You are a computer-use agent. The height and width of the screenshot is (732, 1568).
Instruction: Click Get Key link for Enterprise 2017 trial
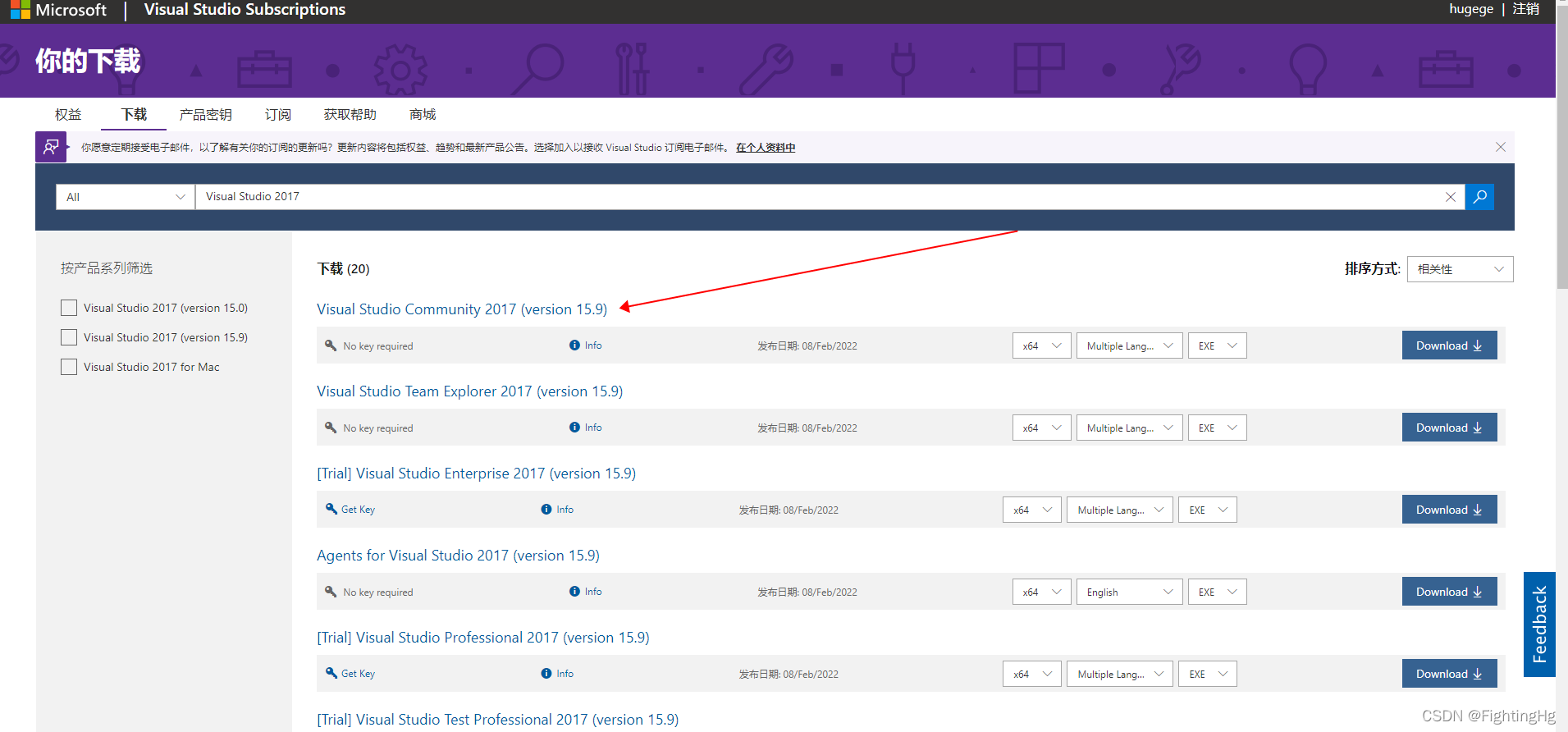[x=358, y=510]
